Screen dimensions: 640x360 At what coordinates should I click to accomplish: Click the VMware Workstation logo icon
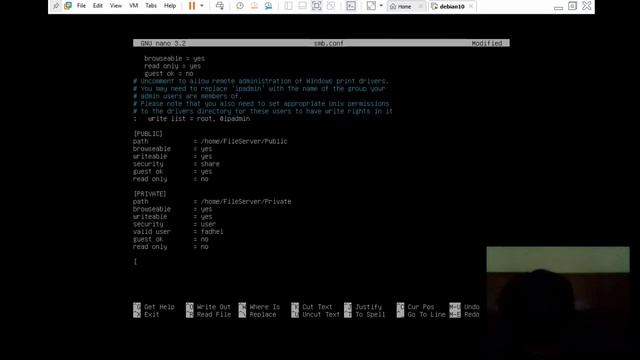click(68, 6)
